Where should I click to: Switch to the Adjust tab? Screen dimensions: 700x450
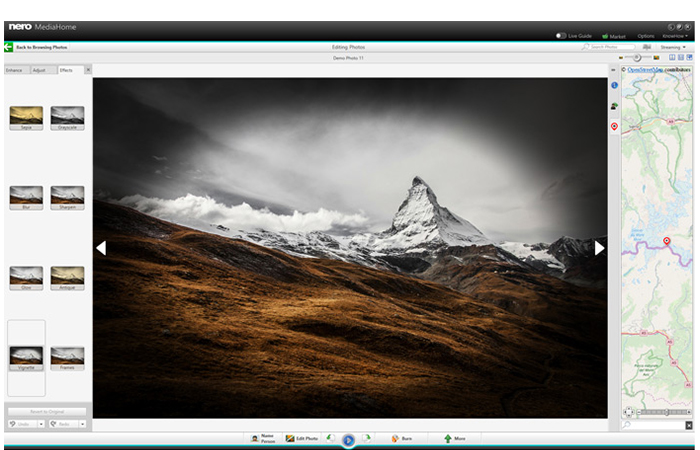click(x=44, y=70)
